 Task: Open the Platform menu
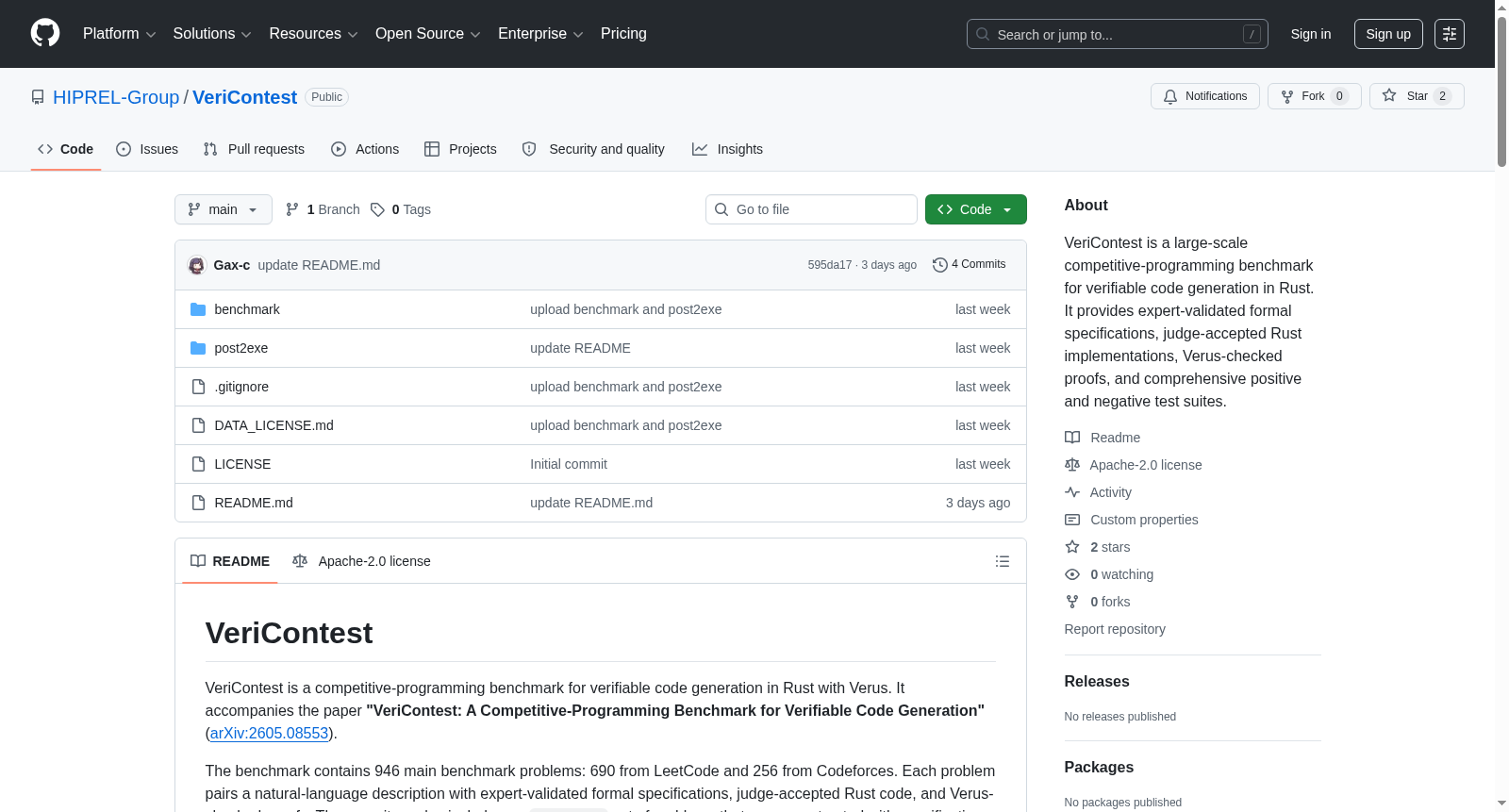pos(119,34)
